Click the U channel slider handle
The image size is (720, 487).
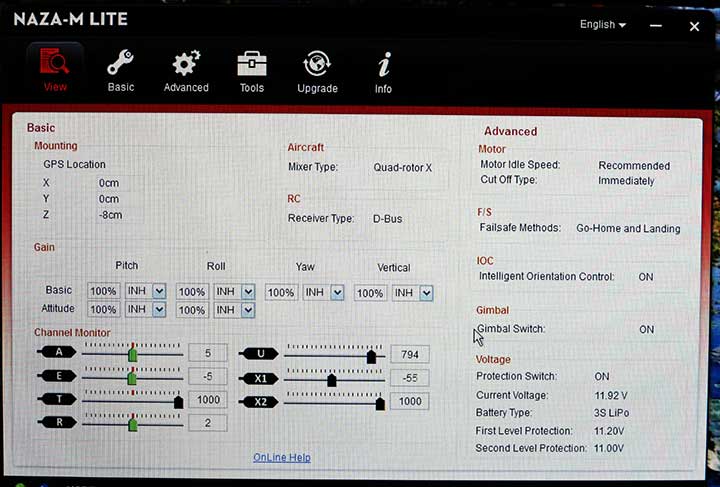[x=371, y=355]
